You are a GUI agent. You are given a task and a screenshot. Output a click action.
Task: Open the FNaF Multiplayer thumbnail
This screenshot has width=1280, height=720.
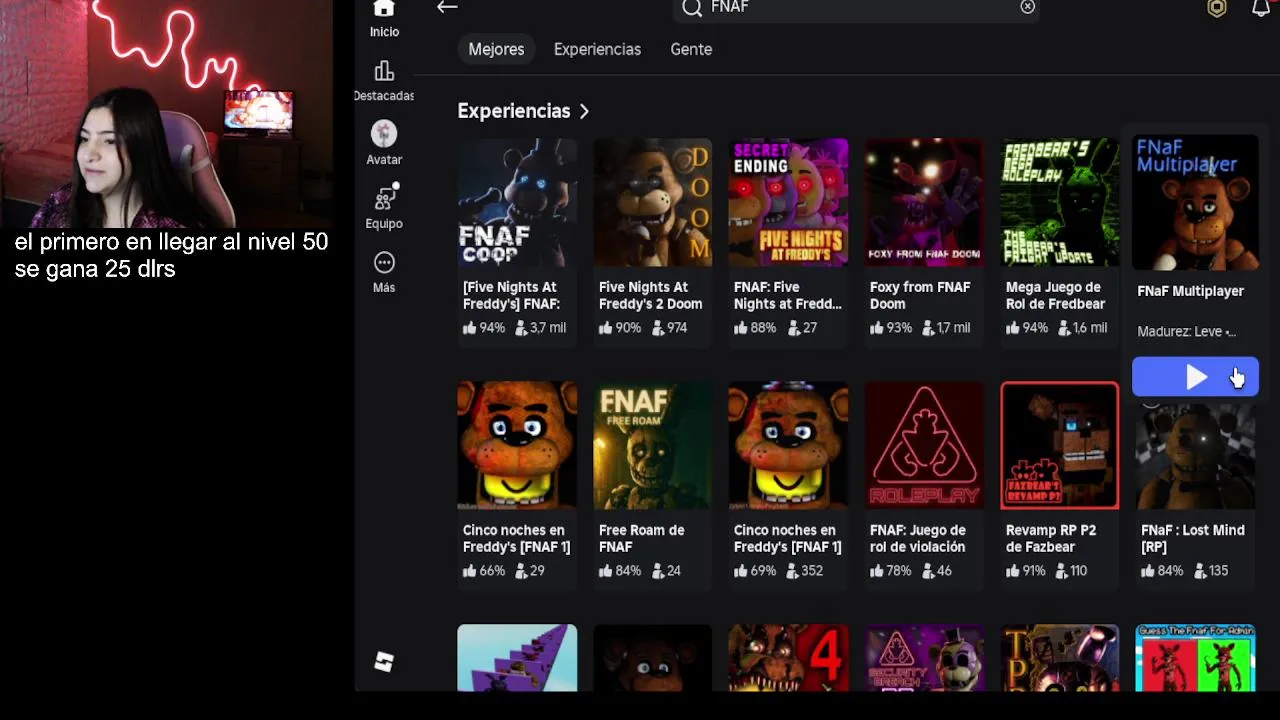point(1195,203)
